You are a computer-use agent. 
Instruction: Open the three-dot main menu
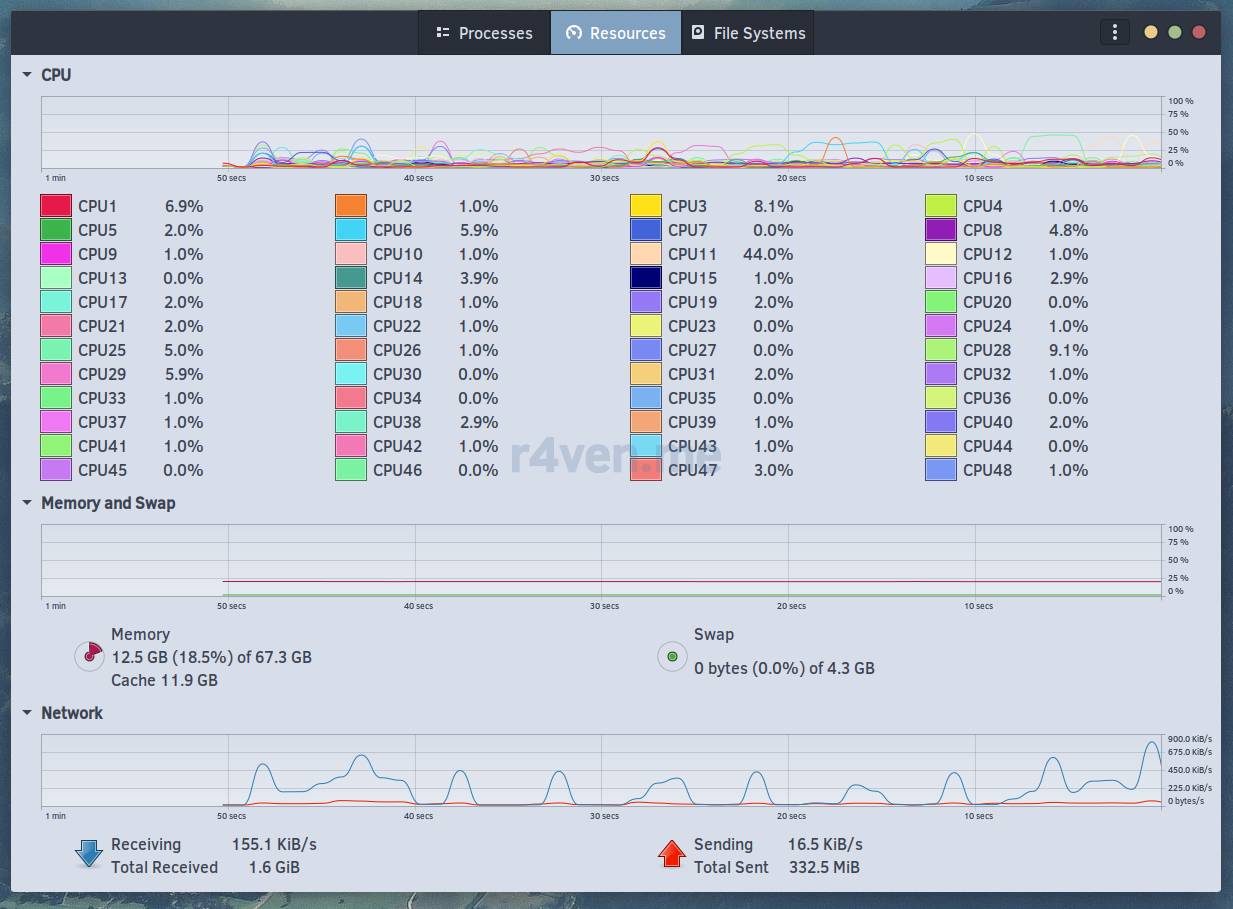[x=1114, y=32]
